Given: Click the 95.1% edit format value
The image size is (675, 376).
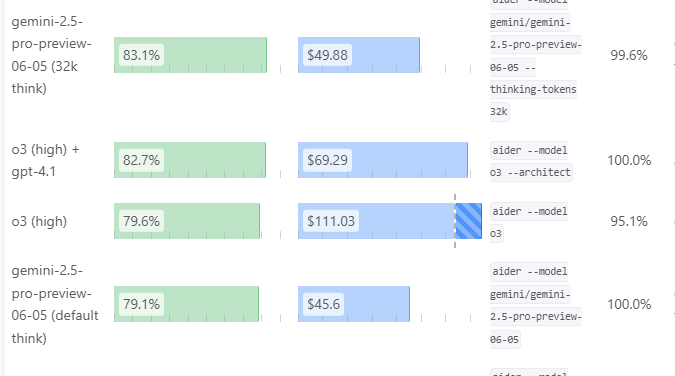Looking at the screenshot, I should [x=629, y=221].
